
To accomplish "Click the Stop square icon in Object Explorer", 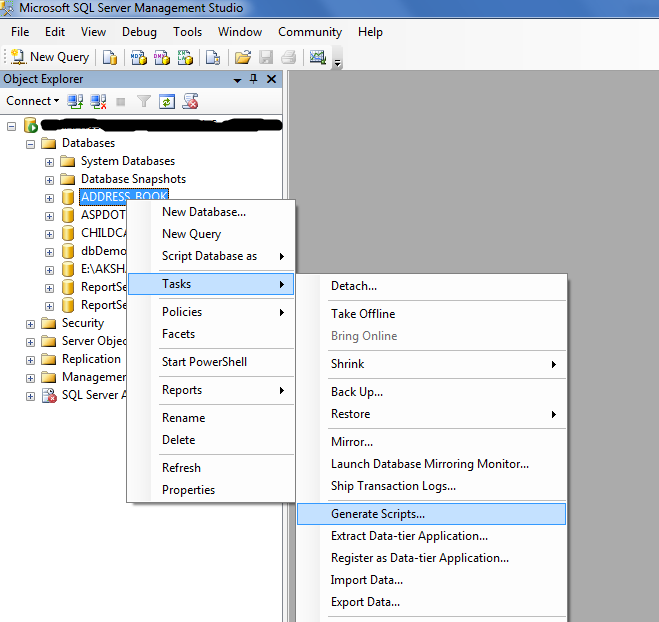I will click(x=121, y=102).
